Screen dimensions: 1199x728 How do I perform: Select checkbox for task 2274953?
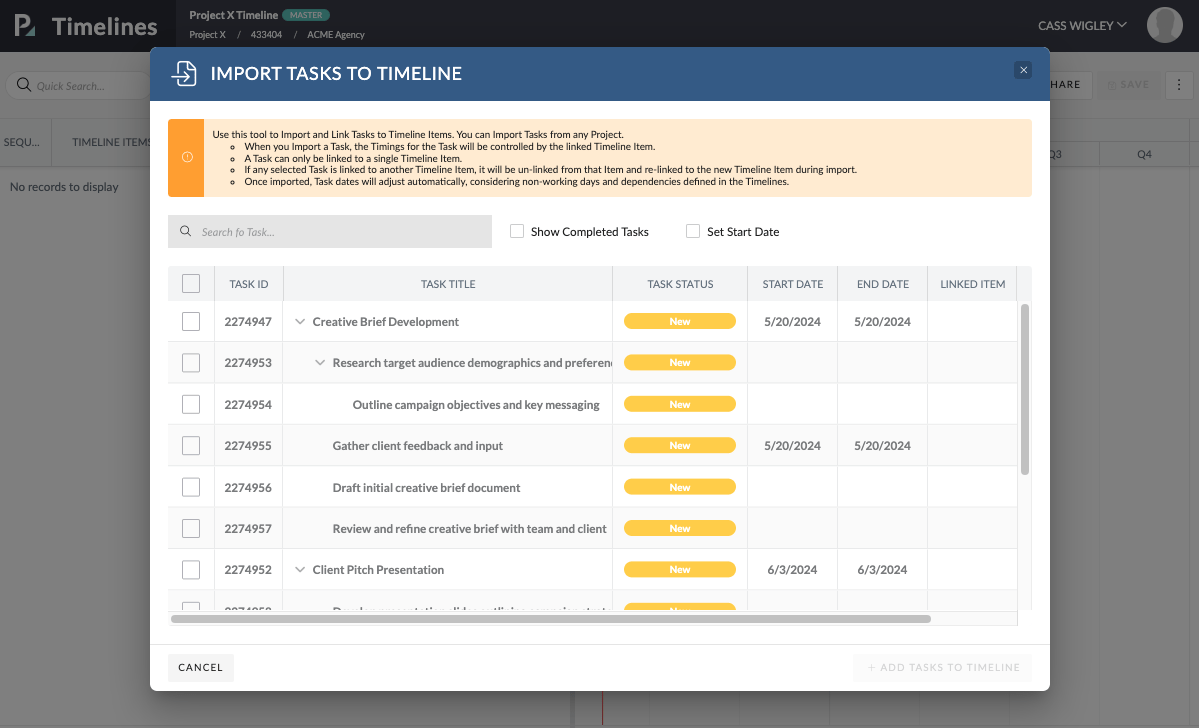tap(191, 362)
